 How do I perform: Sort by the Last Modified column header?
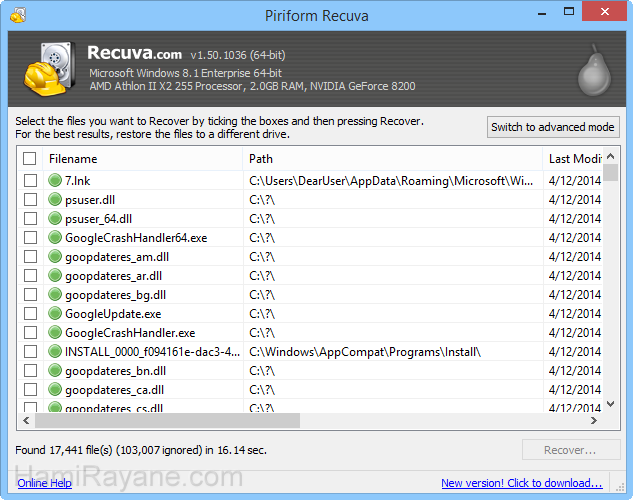click(x=574, y=159)
